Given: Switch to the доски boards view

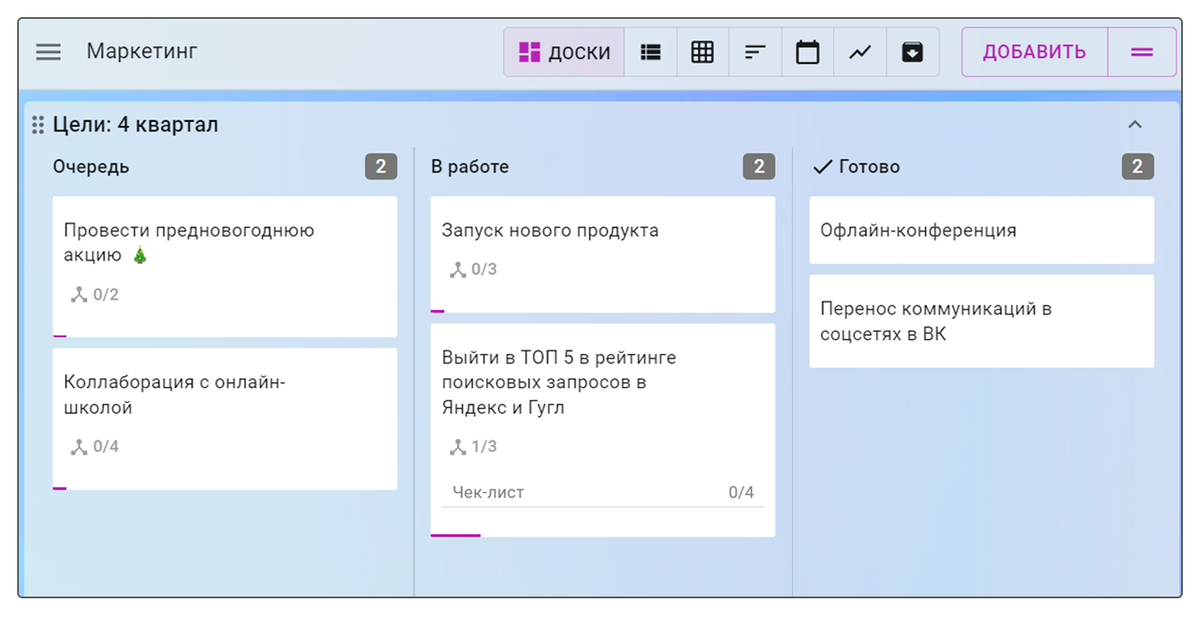Looking at the screenshot, I should tap(564, 52).
